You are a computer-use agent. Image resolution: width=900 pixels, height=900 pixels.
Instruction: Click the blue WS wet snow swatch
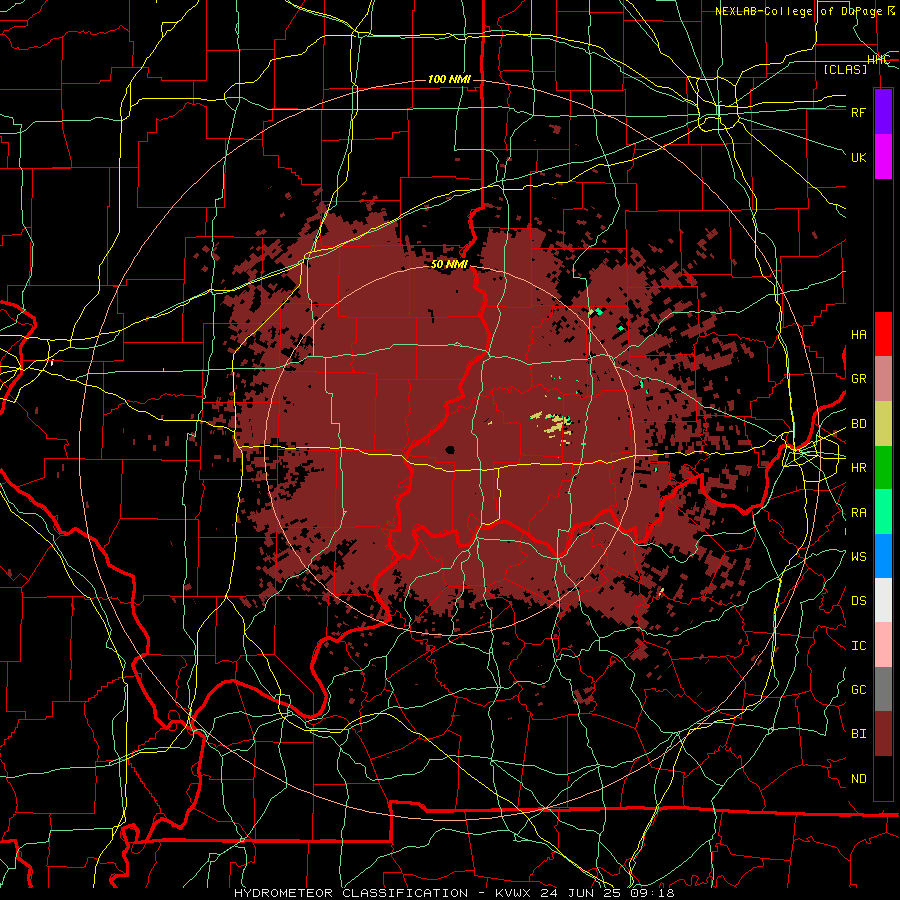coord(883,556)
